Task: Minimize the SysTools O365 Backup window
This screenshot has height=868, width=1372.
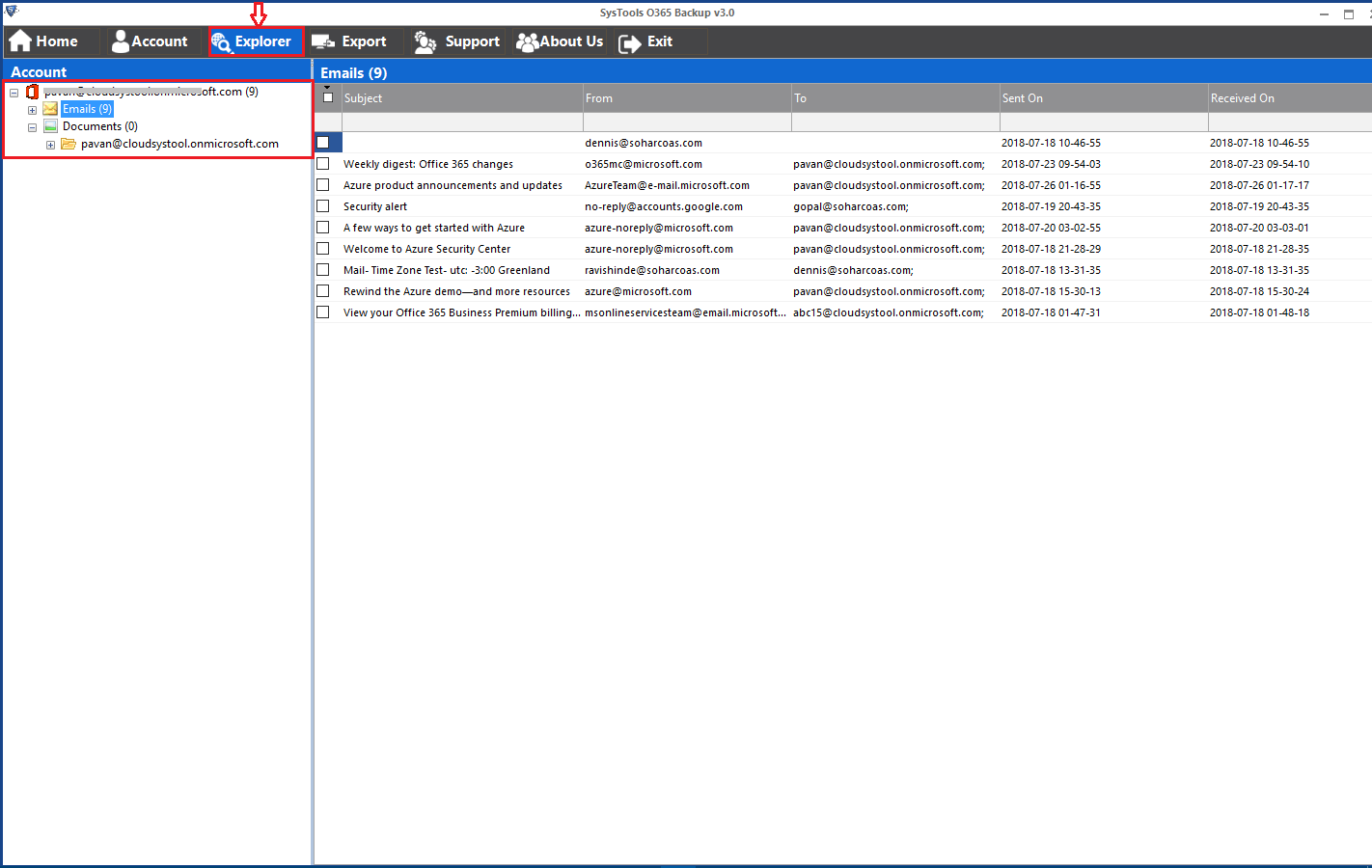Action: pyautogui.click(x=1325, y=14)
